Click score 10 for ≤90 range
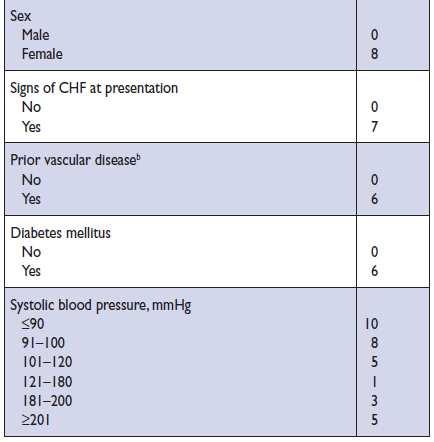Viewport: 434px width, 442px height. (371, 324)
